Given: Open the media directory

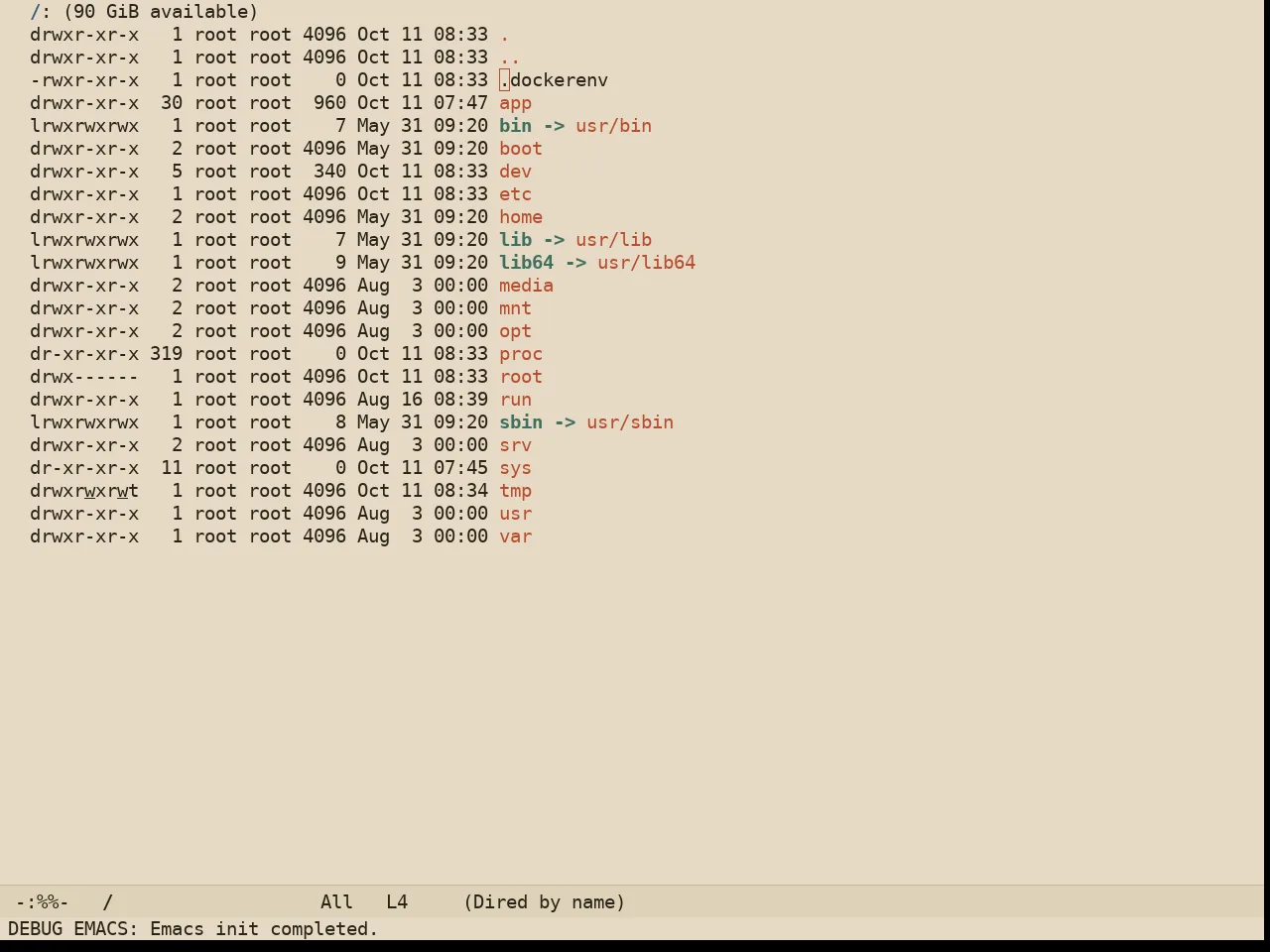Looking at the screenshot, I should click(526, 286).
